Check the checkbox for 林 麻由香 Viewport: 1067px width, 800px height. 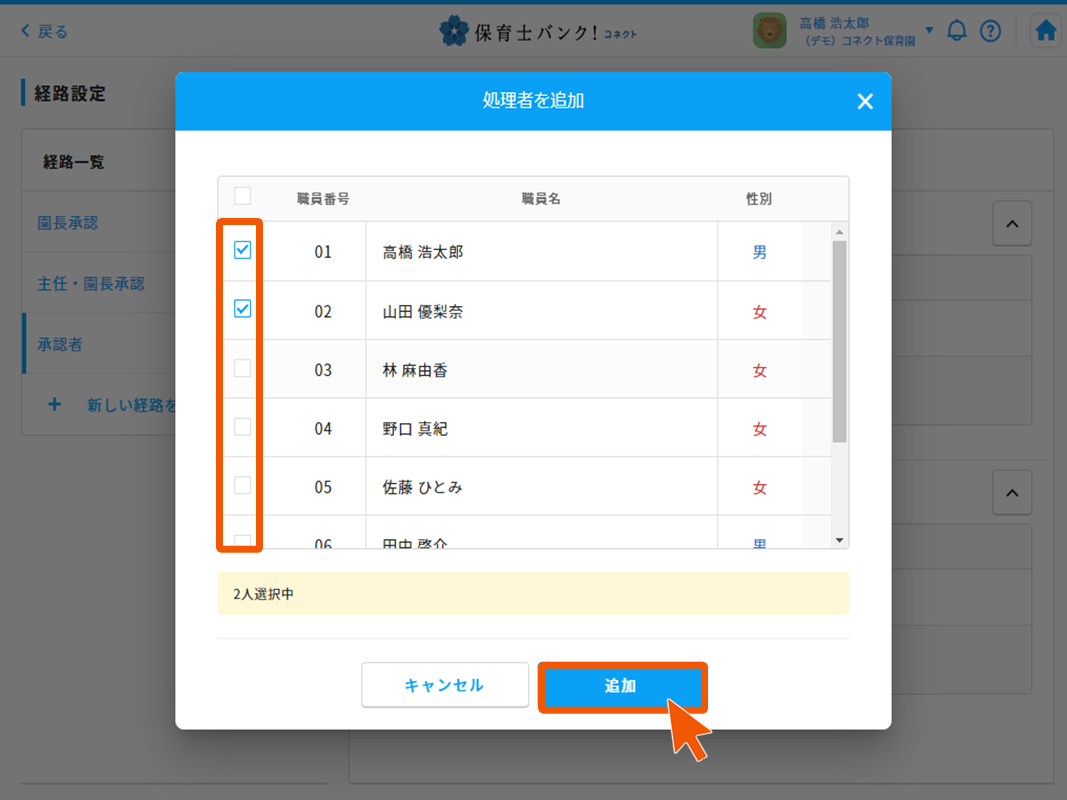click(242, 368)
